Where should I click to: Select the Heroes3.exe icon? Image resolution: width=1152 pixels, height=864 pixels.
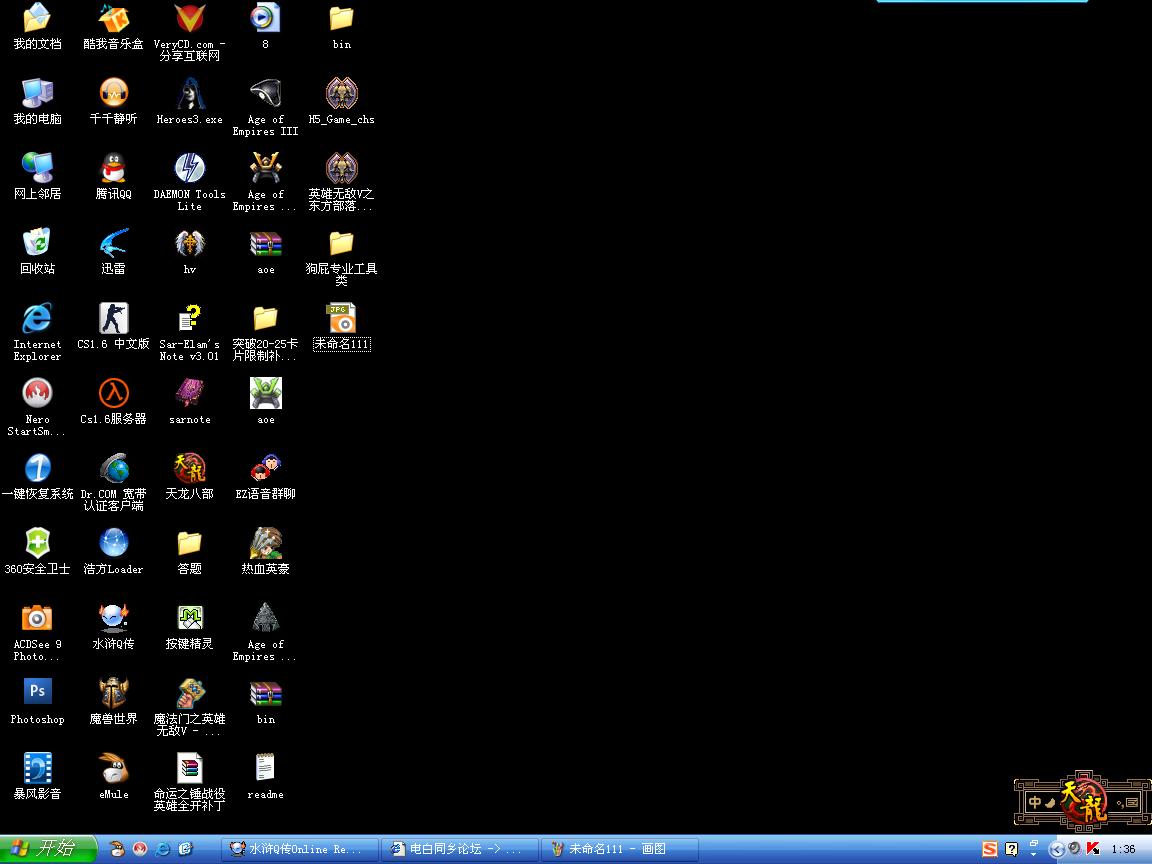189,93
